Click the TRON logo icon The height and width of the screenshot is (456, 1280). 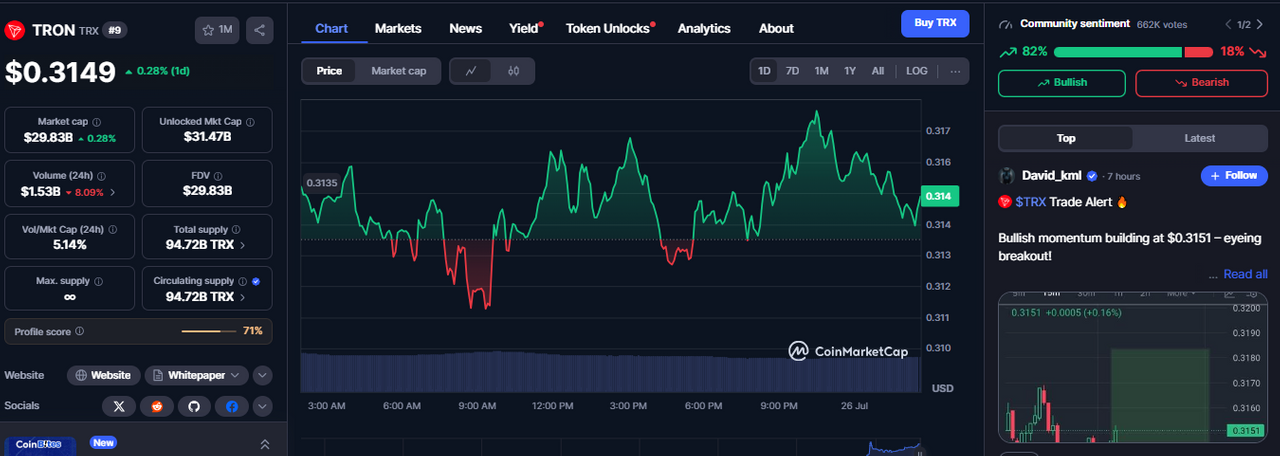pyautogui.click(x=15, y=30)
